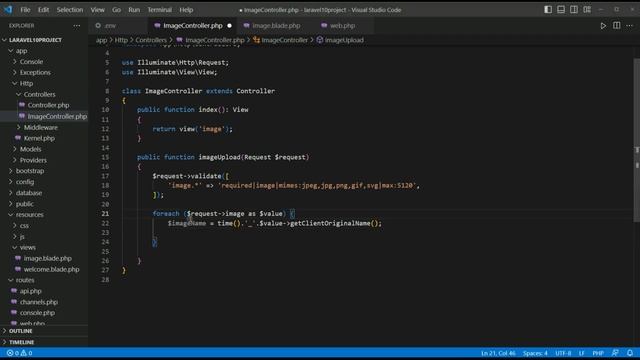Open the Run menu
640x360 pixels.
click(134, 10)
